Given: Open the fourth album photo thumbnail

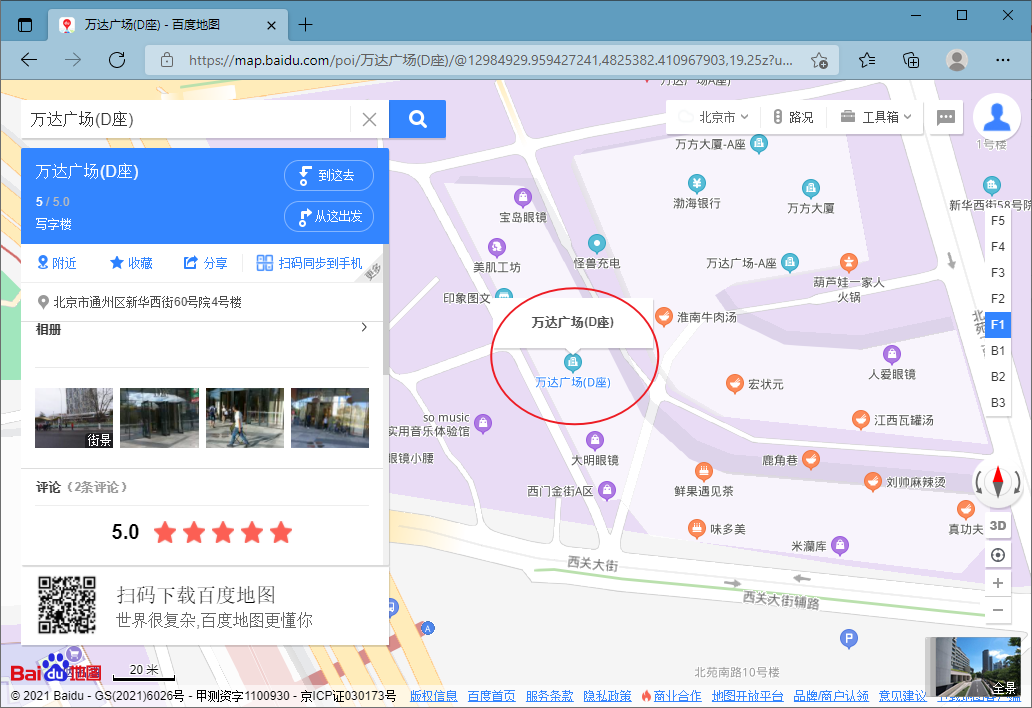Looking at the screenshot, I should point(330,418).
